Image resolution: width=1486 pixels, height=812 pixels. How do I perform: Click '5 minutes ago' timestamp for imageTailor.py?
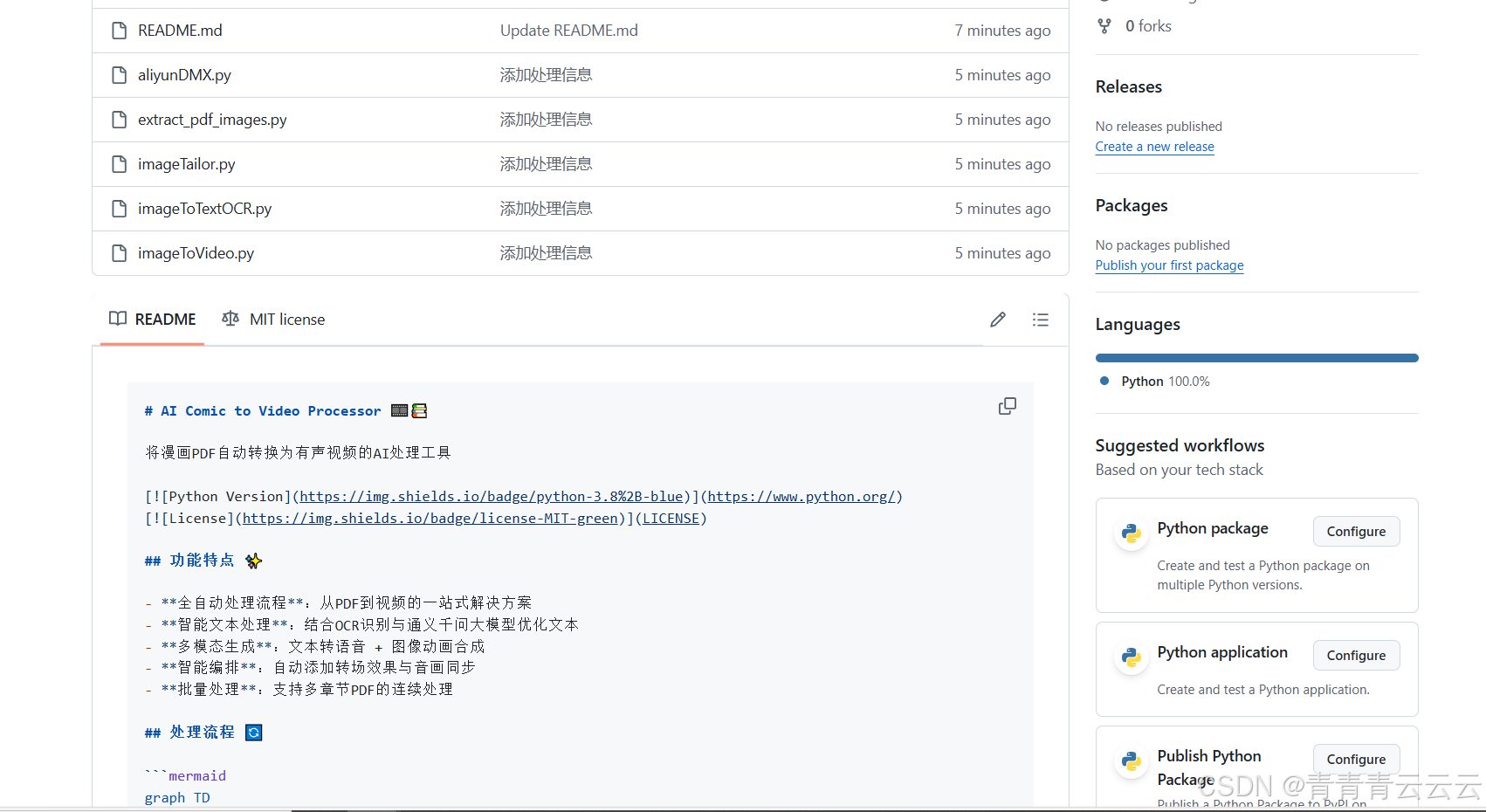(1002, 164)
